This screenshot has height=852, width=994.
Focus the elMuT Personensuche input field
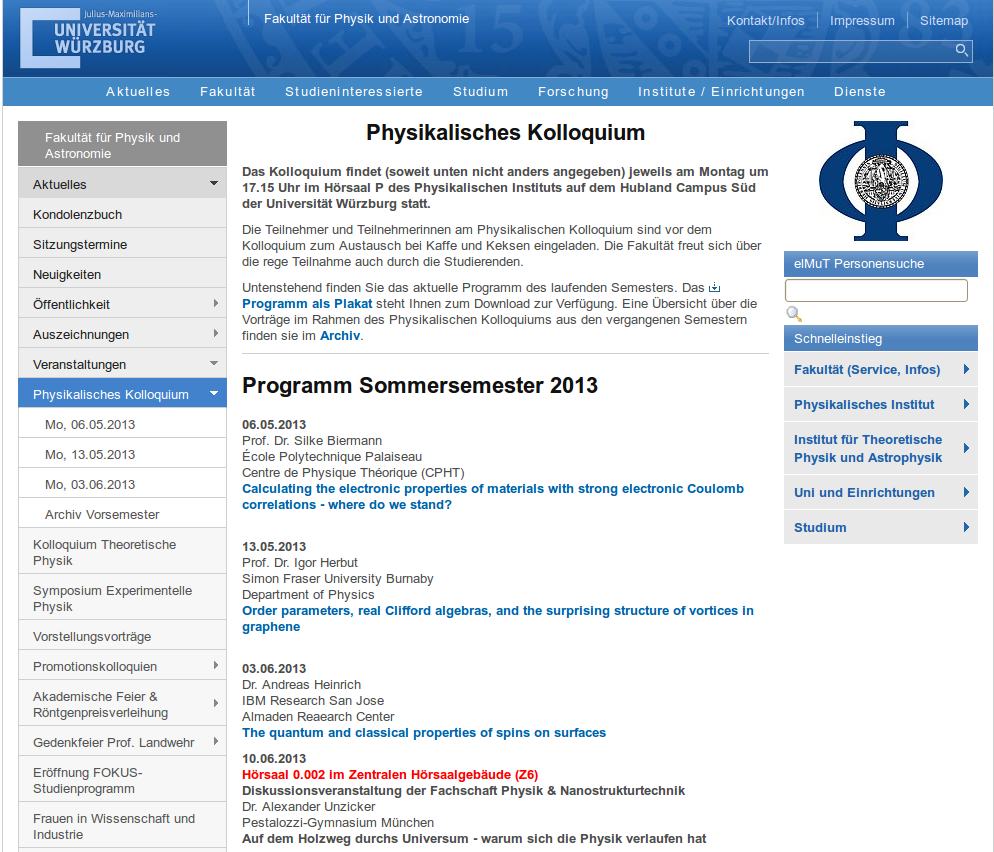(876, 290)
